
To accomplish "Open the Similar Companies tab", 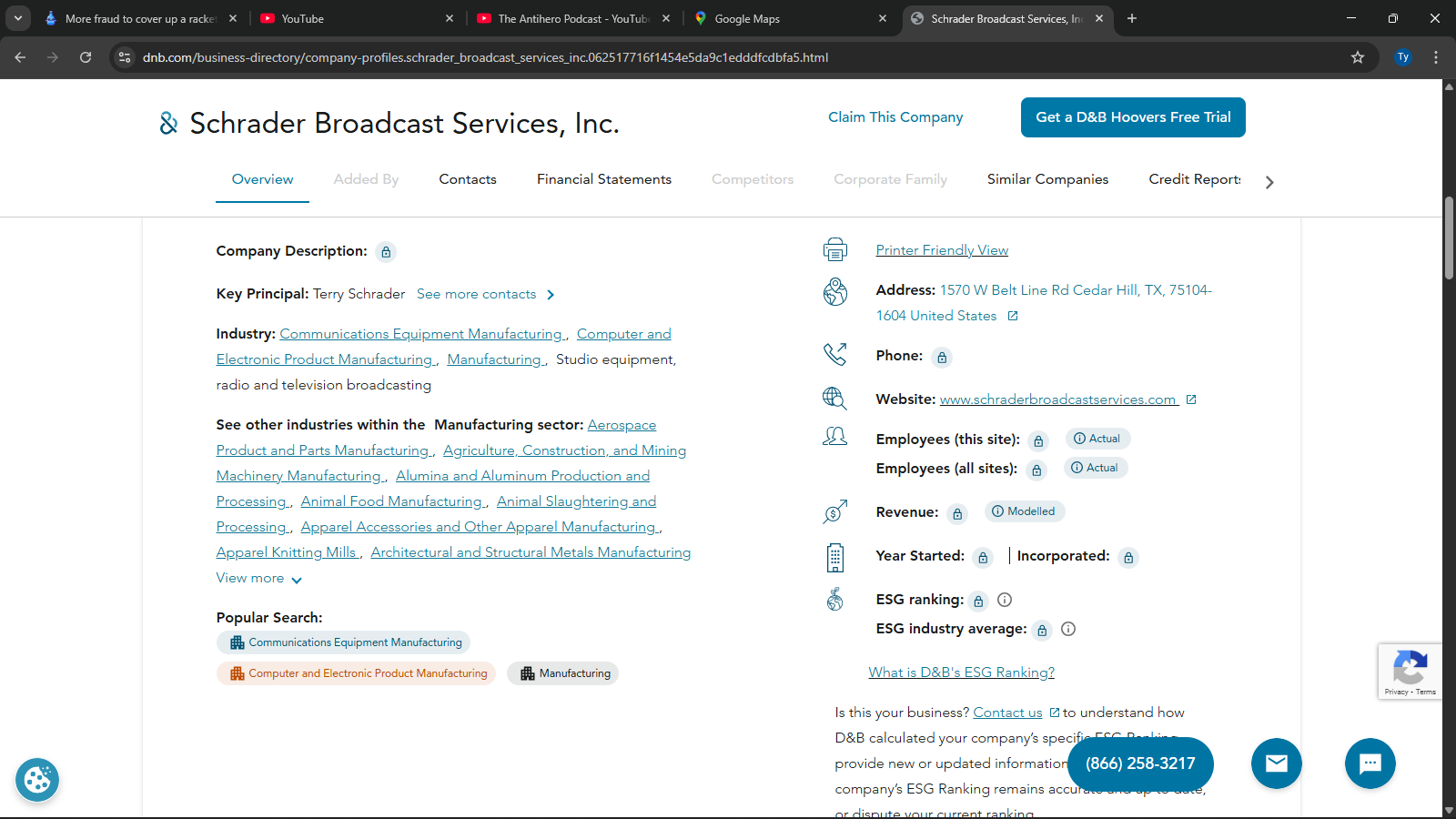I will point(1047,179).
